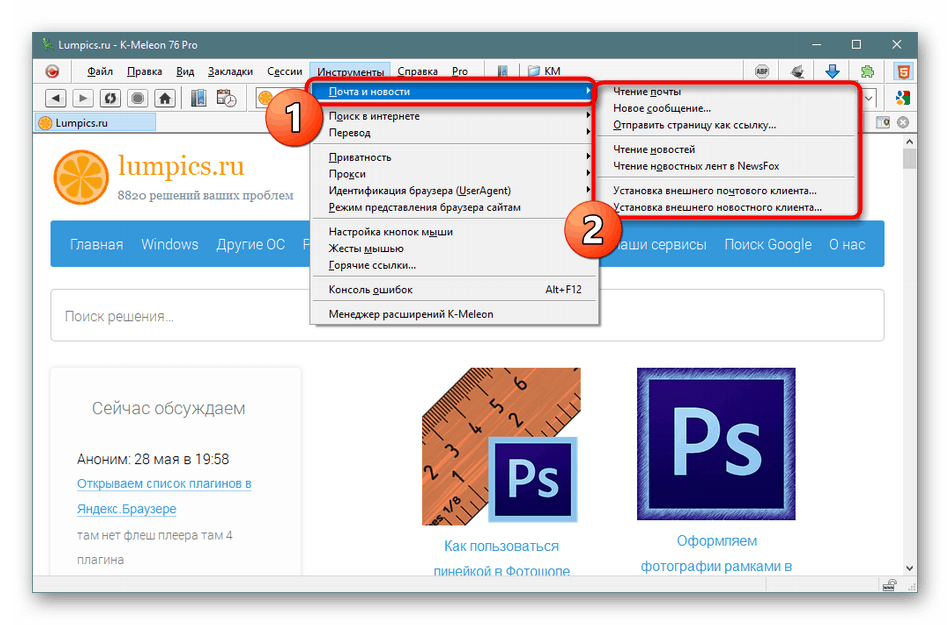
Task: Go to the home page icon
Action: coord(165,98)
